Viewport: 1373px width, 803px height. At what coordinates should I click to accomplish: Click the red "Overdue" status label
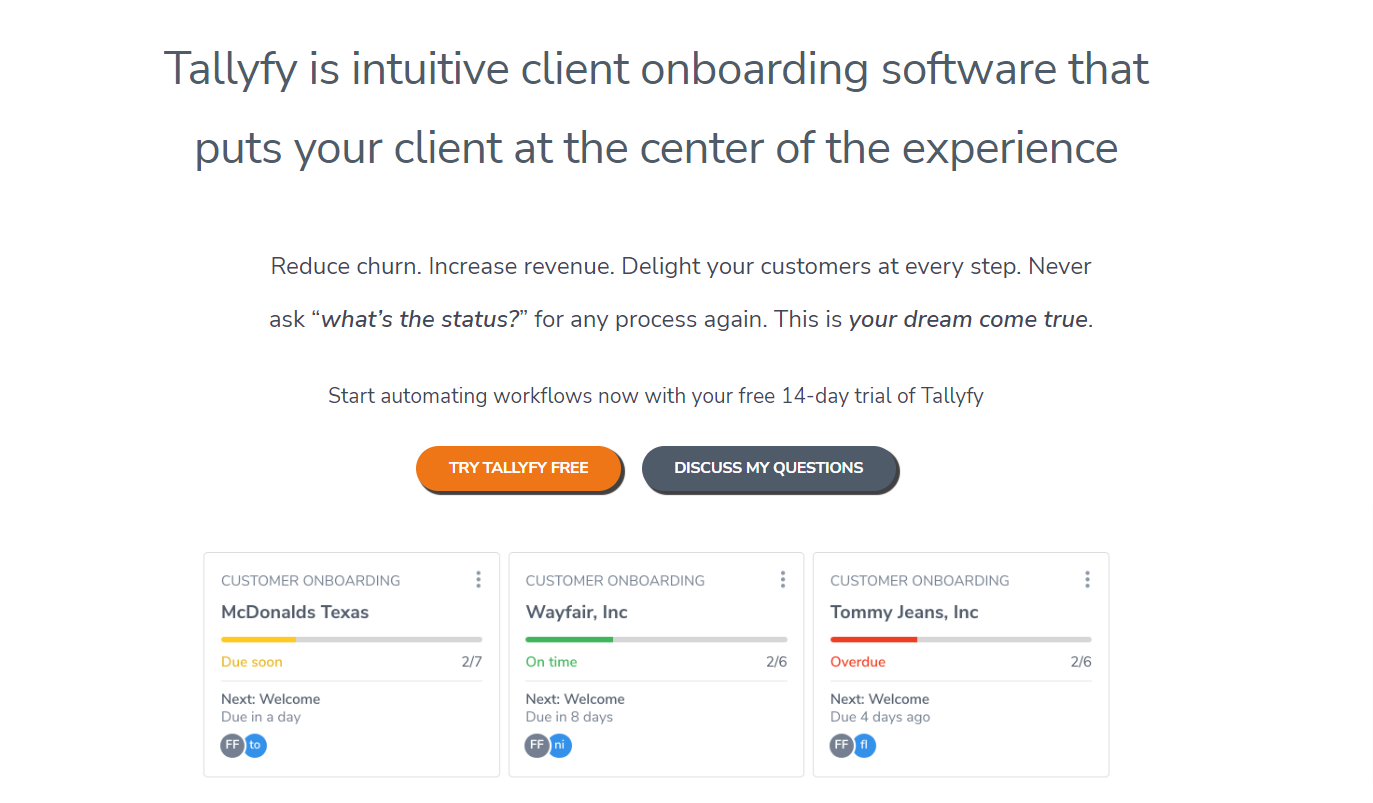858,662
